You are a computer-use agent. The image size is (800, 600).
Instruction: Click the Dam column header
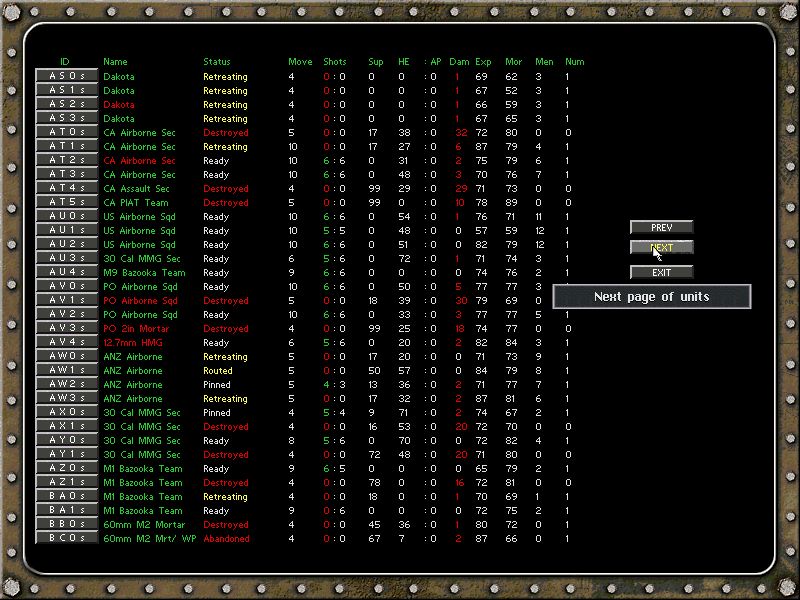(459, 62)
